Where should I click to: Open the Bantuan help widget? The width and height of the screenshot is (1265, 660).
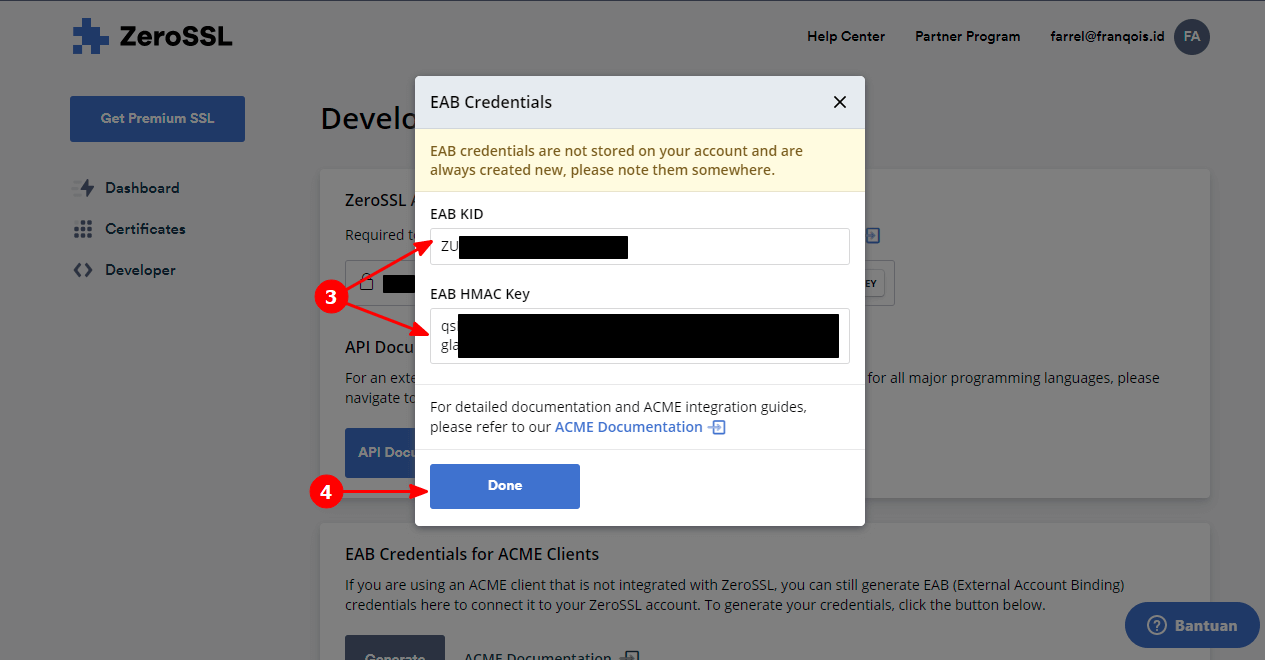coord(1192,625)
